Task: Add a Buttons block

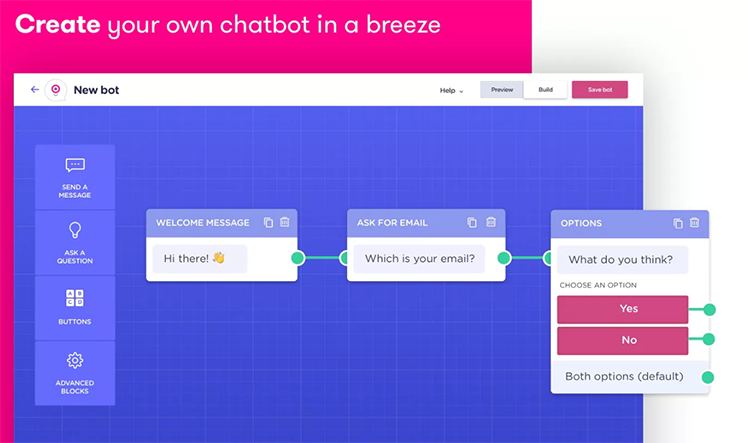Action: 75,308
